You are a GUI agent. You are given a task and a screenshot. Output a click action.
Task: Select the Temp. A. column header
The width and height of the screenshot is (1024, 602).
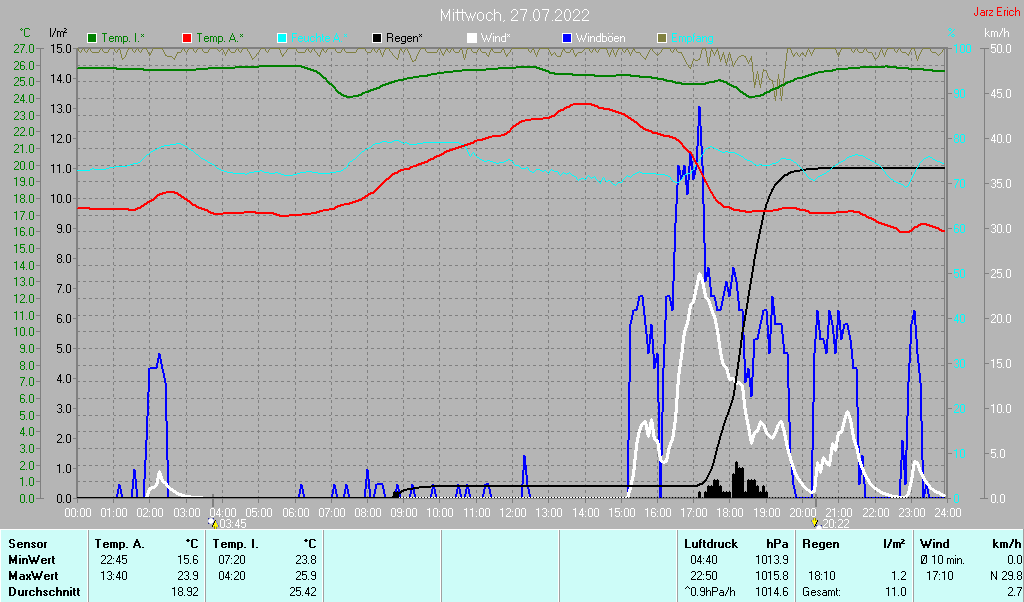(119, 543)
